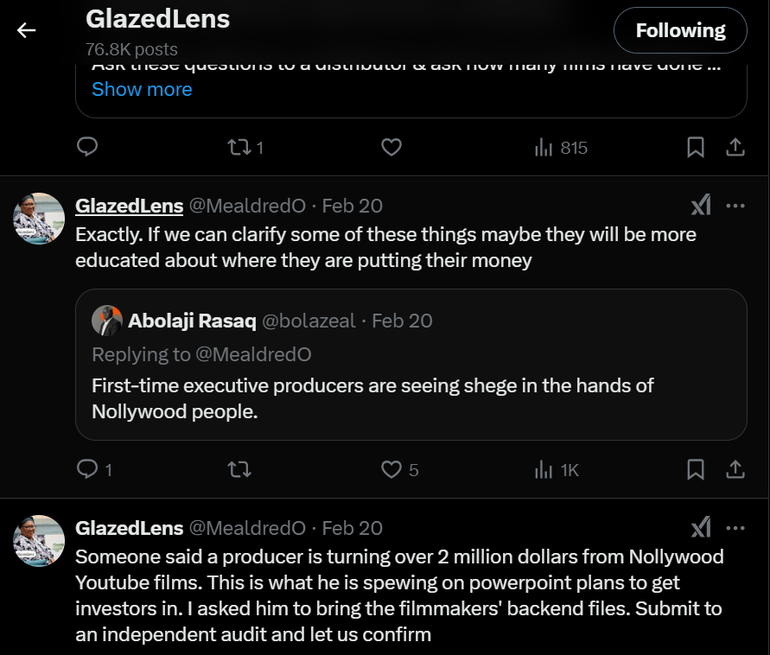Reply to the post with 1 comment
Viewport: 770px width, 655px height.
point(88,469)
